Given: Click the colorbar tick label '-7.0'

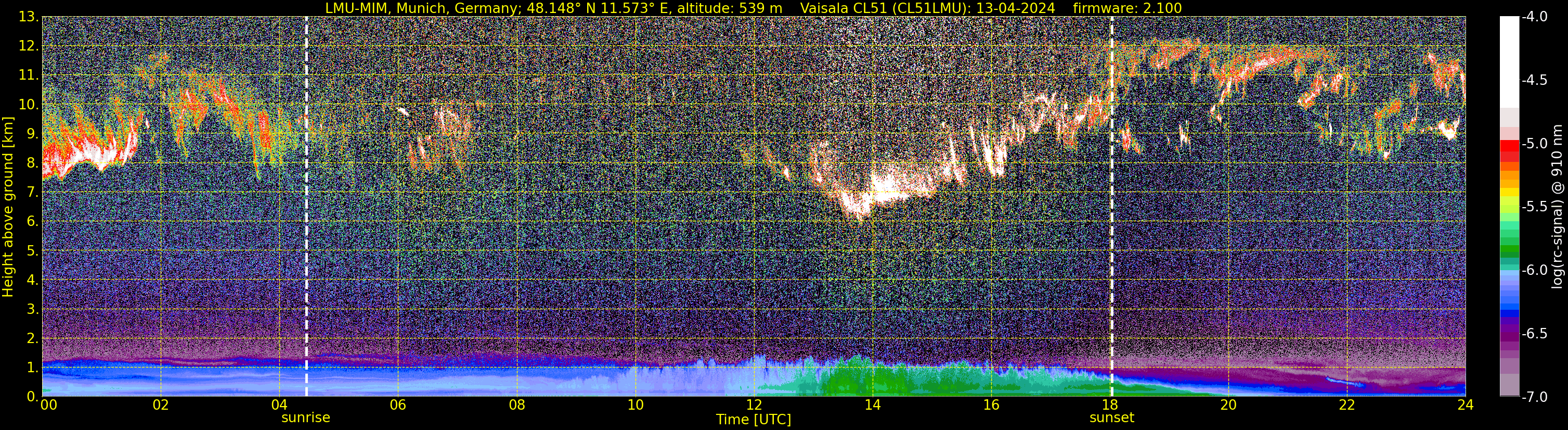Looking at the screenshot, I should 1535,397.
